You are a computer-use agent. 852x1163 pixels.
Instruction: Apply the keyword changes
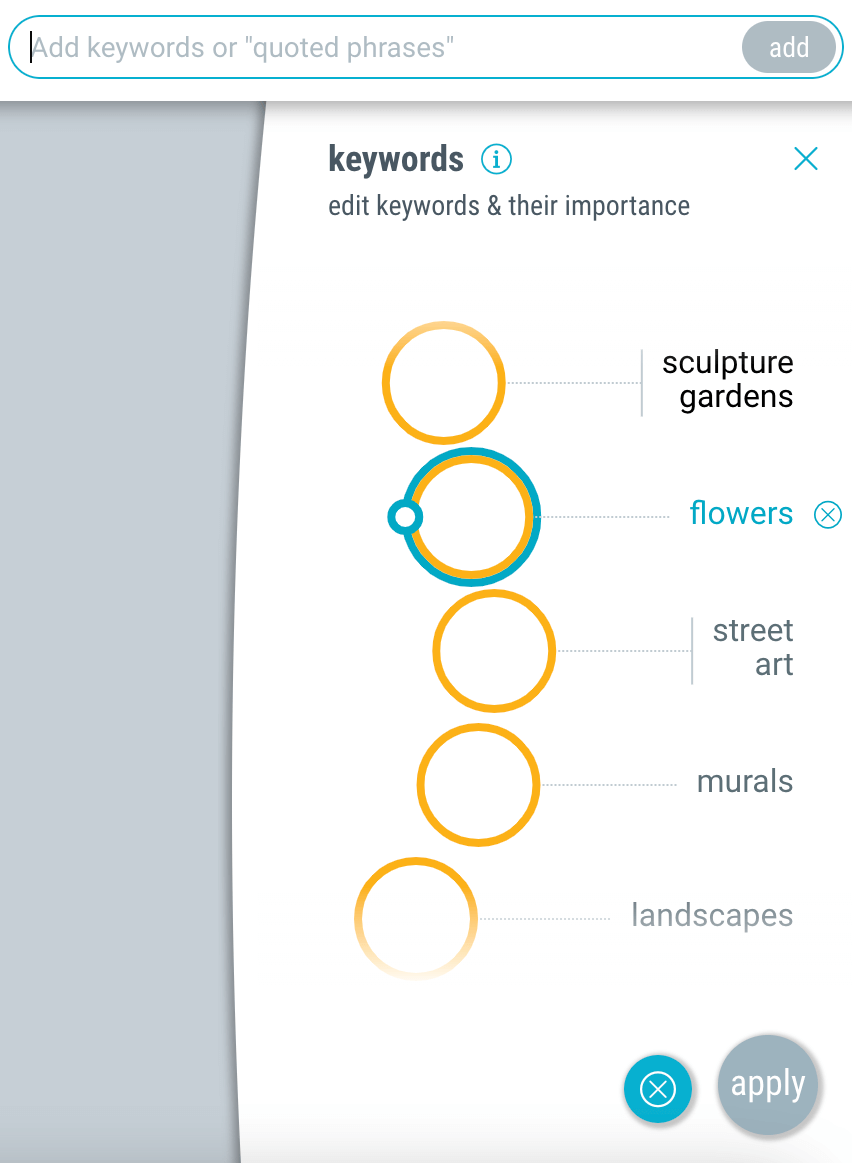(x=767, y=1084)
